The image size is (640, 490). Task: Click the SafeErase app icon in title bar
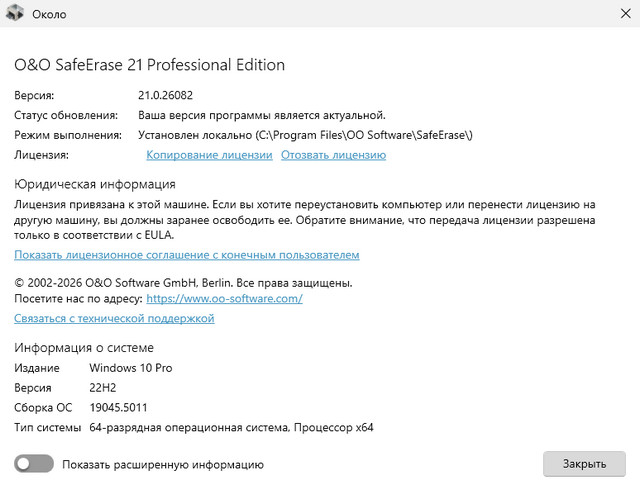pos(14,15)
